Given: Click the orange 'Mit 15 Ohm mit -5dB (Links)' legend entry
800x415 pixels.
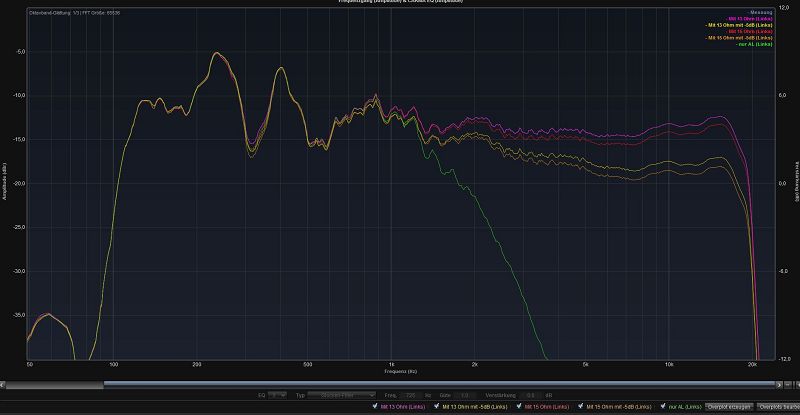Looking at the screenshot, I should coord(739,38).
